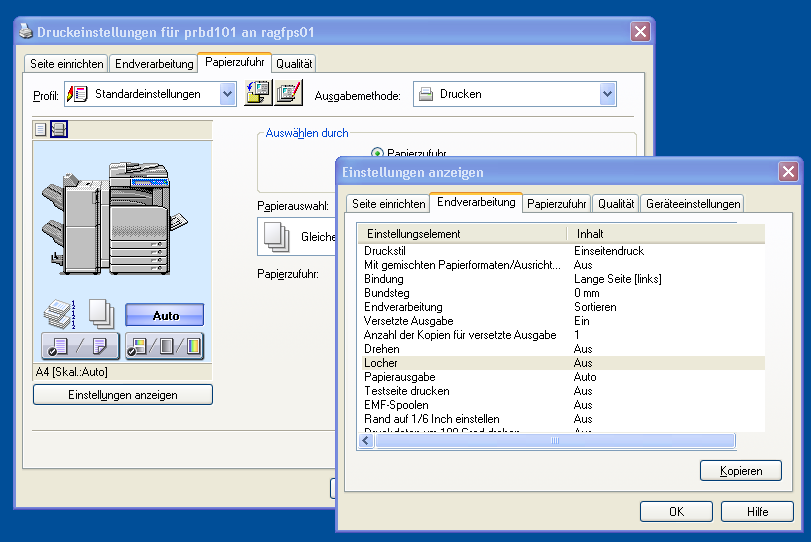Close the Druckeinstellungen window

[640, 32]
